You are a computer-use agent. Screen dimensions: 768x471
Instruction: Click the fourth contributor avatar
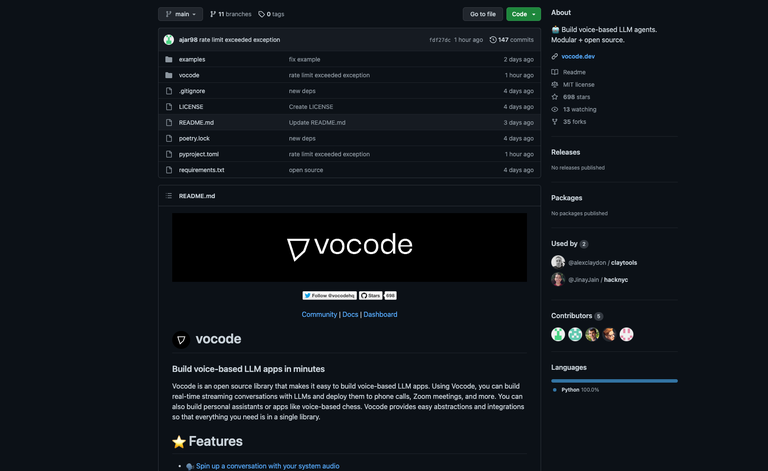pos(609,334)
